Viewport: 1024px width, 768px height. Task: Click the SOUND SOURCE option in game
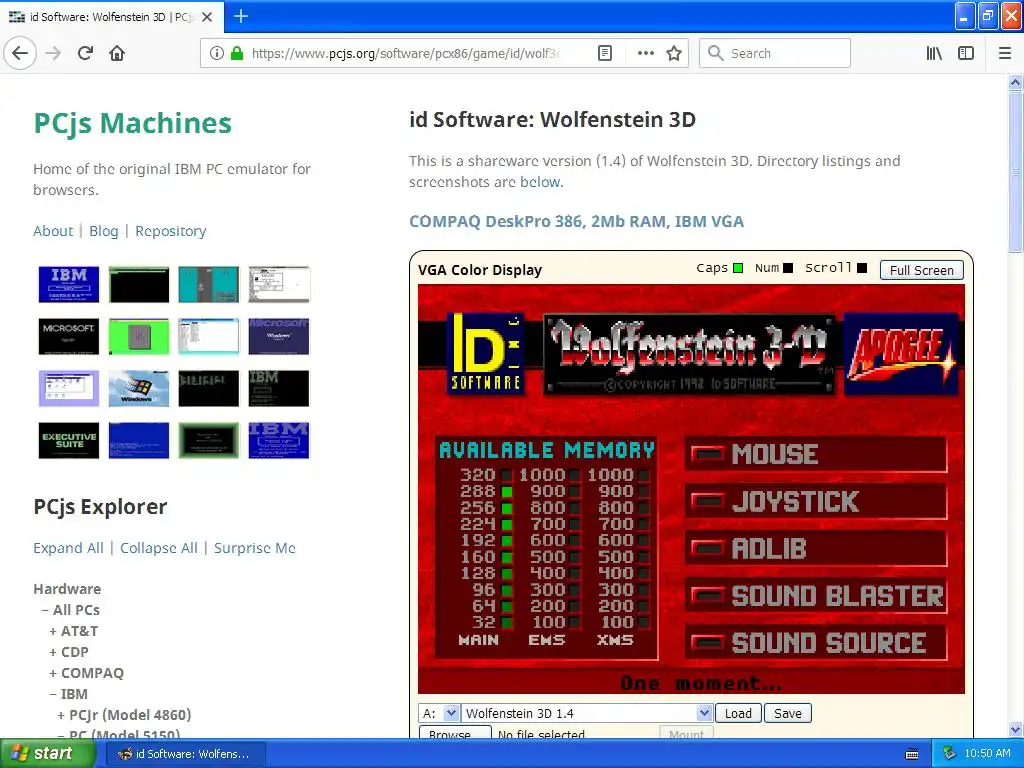tap(816, 643)
